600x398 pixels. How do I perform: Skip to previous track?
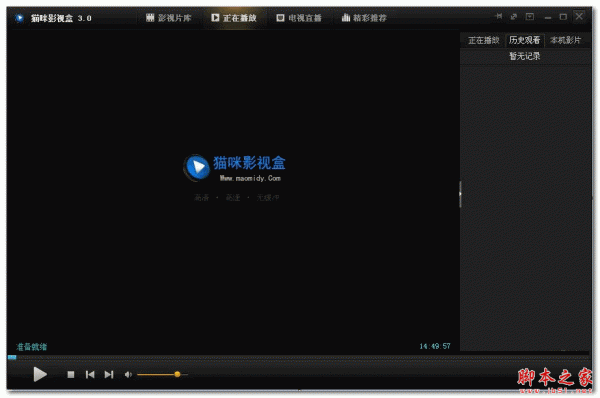(x=90, y=375)
